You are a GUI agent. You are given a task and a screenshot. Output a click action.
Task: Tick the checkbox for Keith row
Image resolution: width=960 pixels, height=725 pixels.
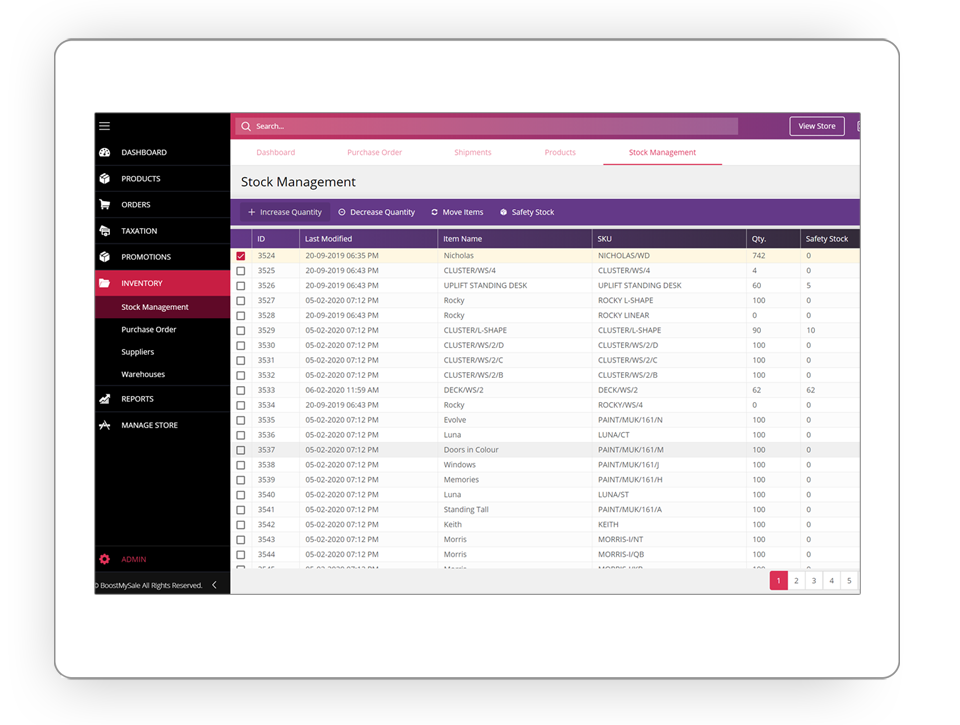click(241, 525)
